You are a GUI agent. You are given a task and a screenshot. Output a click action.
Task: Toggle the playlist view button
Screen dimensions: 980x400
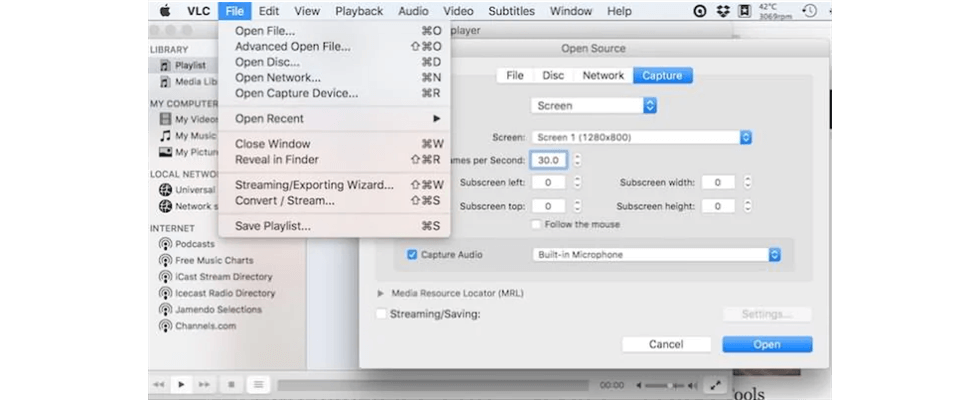pos(258,384)
